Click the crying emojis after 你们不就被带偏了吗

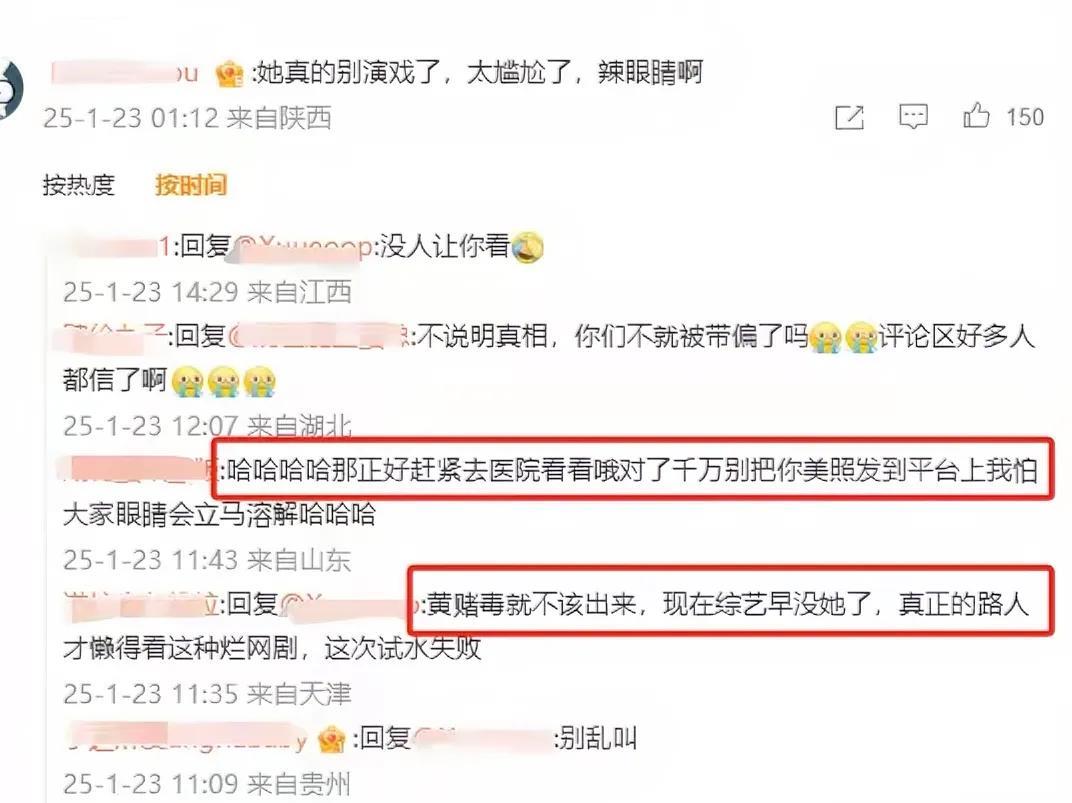point(843,336)
